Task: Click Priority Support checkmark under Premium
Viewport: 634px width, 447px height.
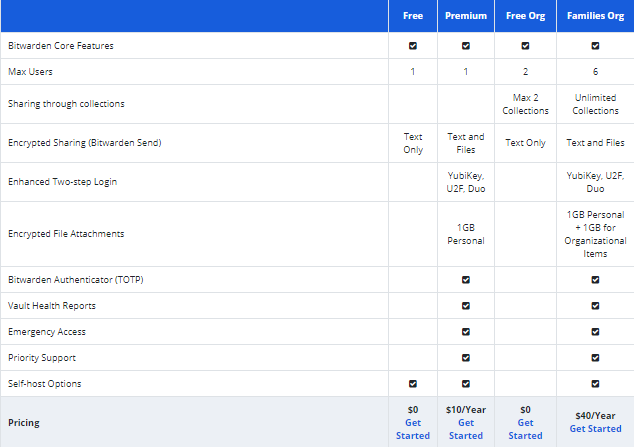Action: click(466, 358)
